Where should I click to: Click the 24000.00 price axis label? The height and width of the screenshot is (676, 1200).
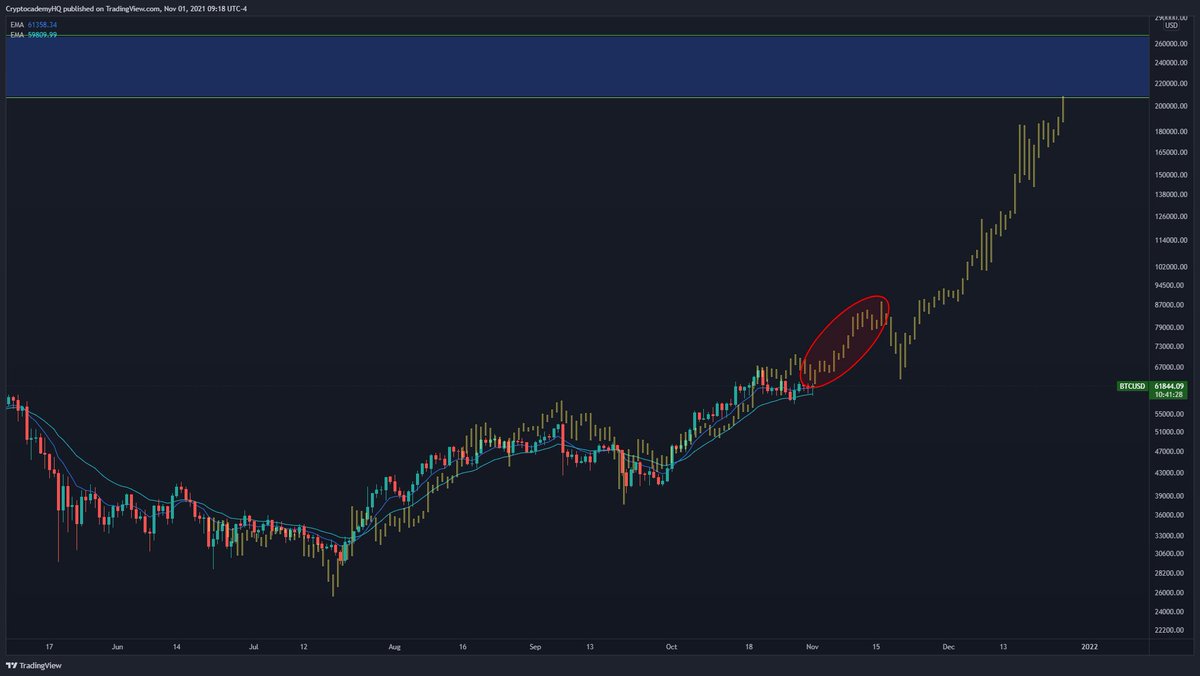coord(1170,611)
